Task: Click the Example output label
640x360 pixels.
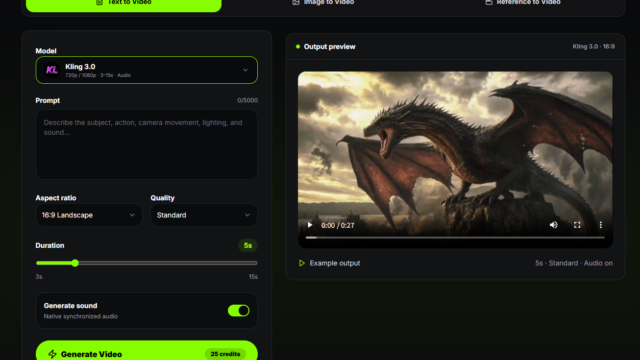Action: [335, 263]
